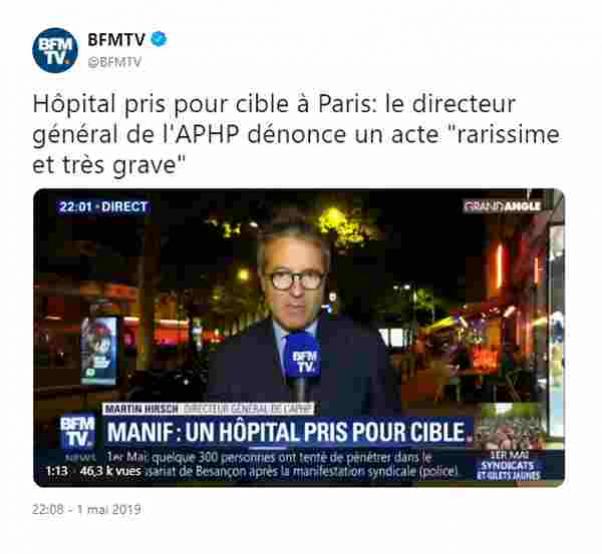Open the @BFMTV handle link

click(x=114, y=62)
